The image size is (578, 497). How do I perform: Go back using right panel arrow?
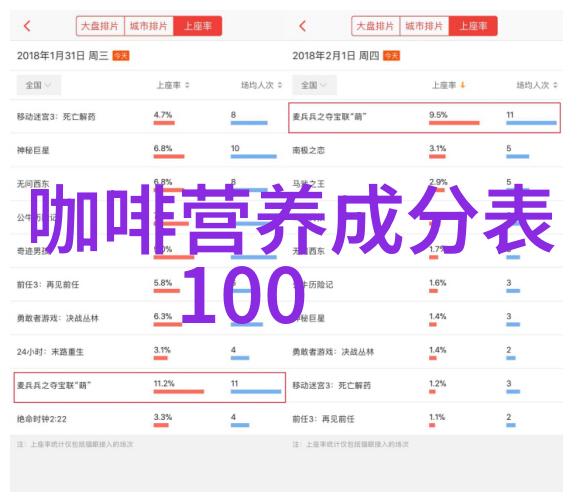coord(302,26)
